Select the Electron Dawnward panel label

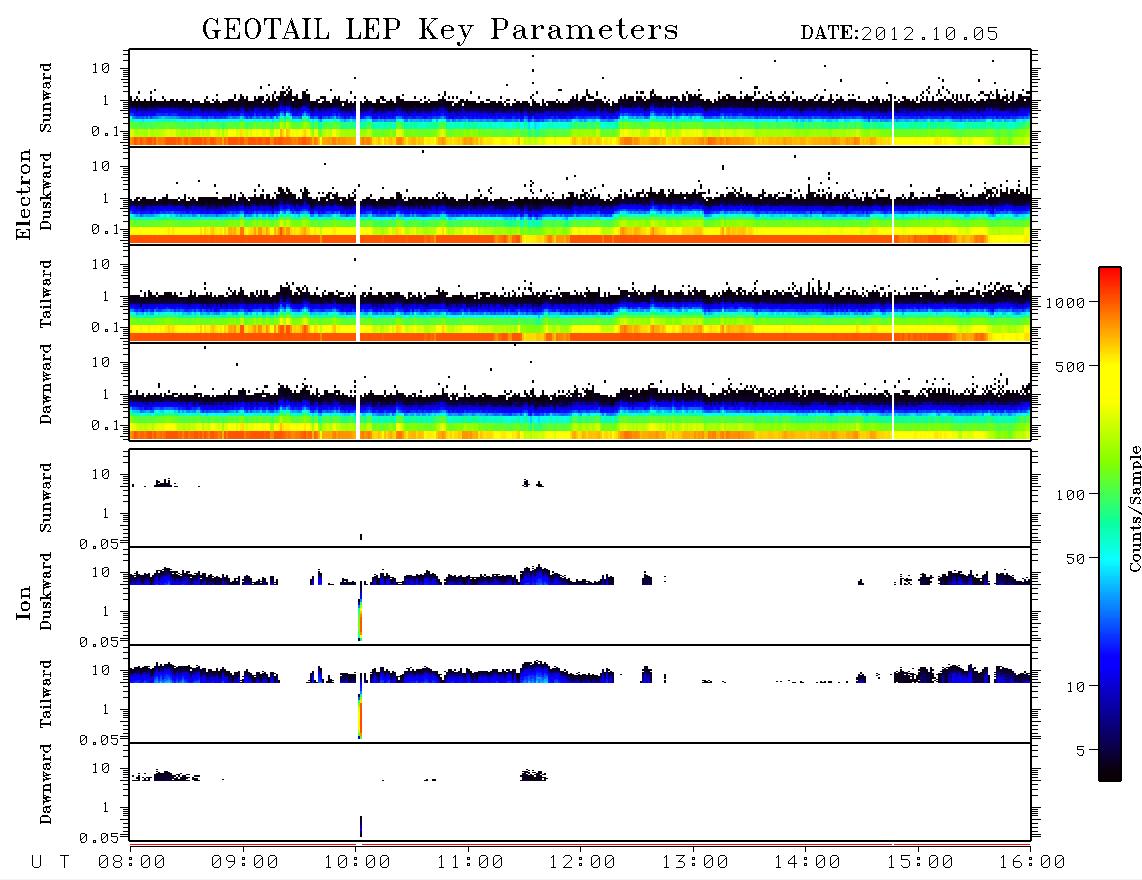46,384
